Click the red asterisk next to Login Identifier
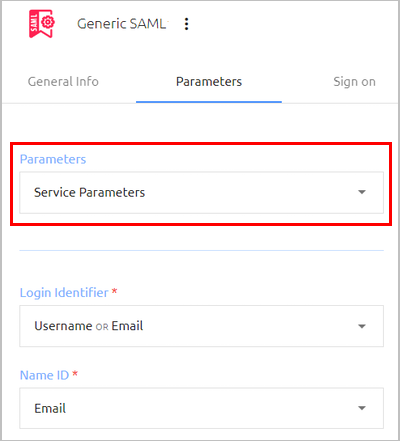 pyautogui.click(x=114, y=291)
